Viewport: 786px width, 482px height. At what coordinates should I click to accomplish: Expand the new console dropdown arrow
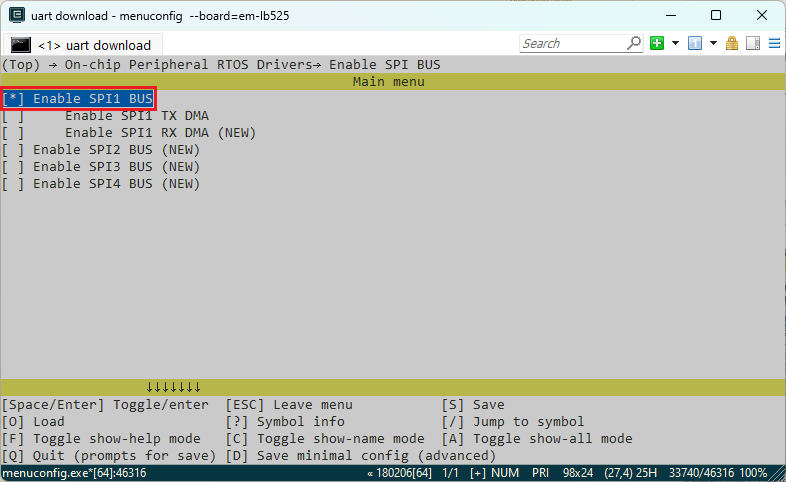coord(675,44)
